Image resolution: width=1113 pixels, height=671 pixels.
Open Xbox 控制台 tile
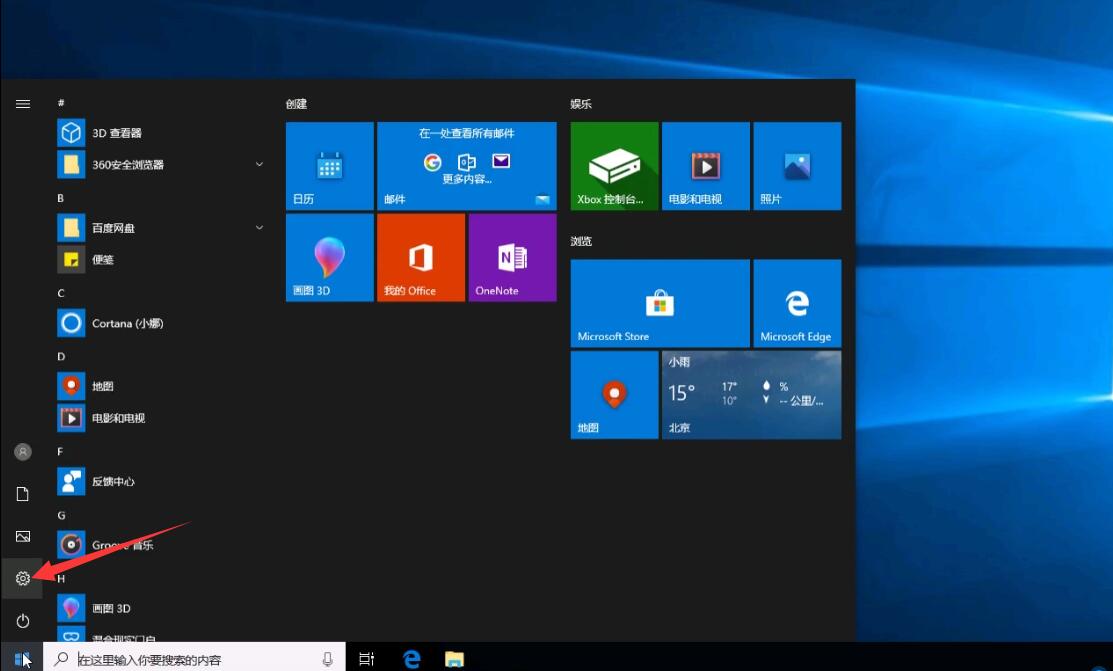615,165
